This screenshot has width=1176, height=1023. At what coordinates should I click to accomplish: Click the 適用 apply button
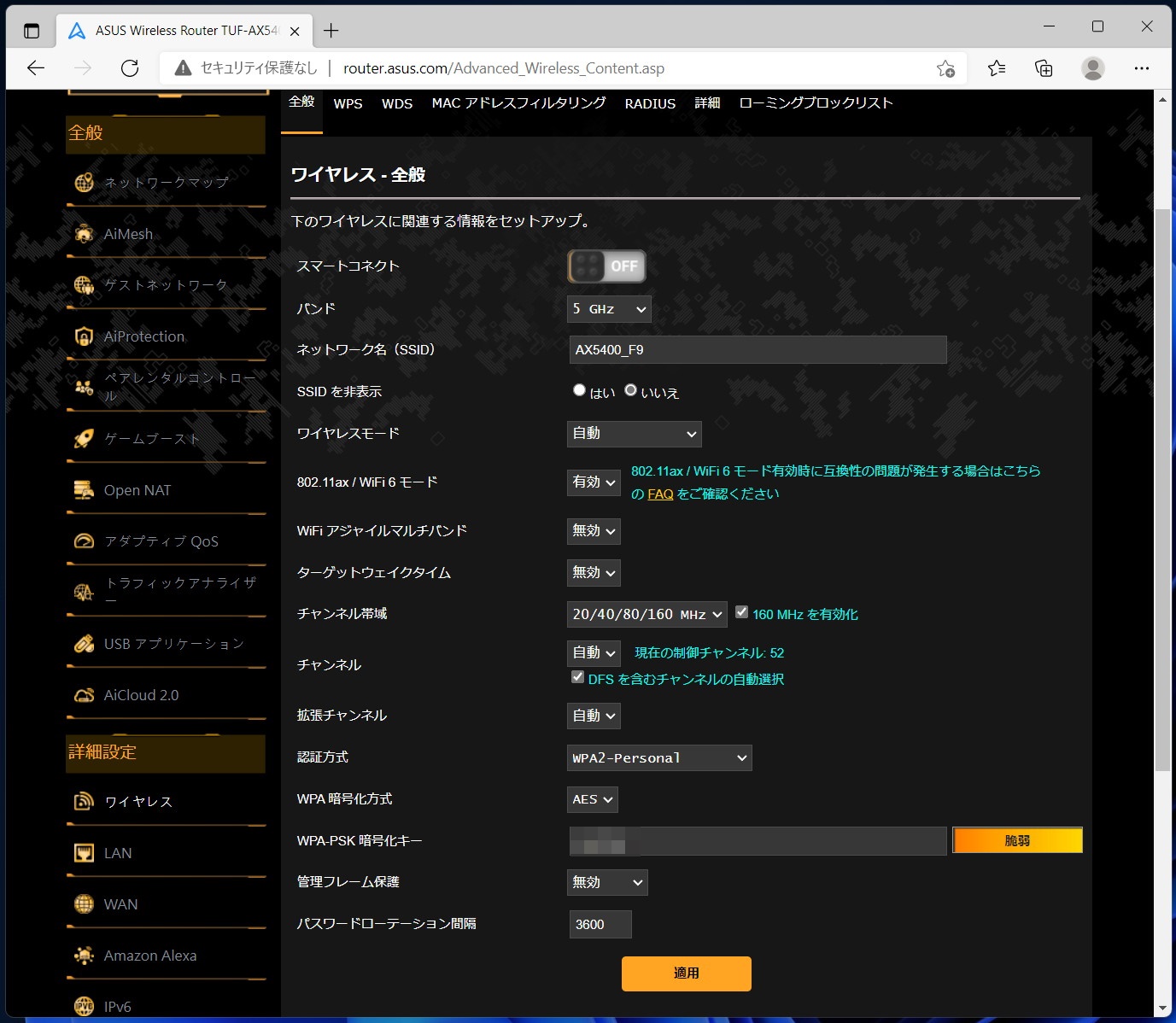pyautogui.click(x=687, y=973)
